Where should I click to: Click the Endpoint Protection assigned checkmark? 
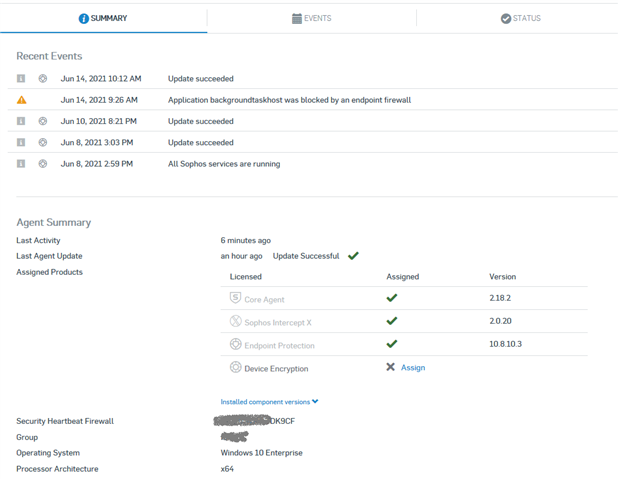coord(392,344)
